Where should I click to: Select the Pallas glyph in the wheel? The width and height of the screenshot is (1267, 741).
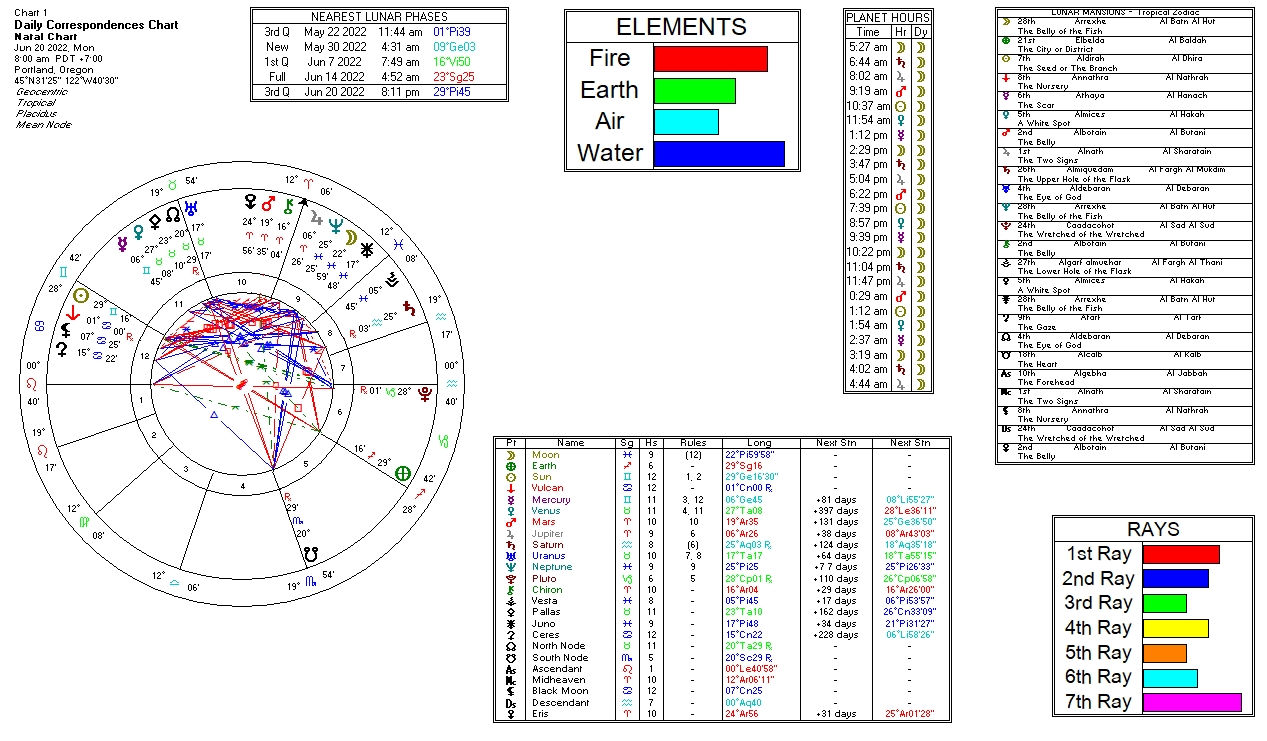154,221
